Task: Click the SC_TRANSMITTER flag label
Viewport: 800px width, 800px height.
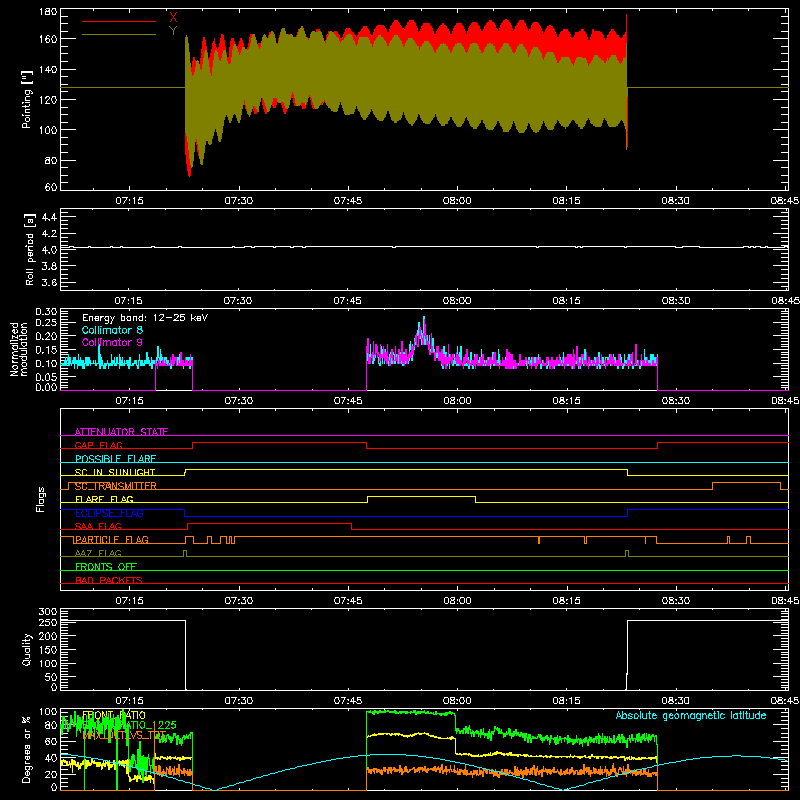Action: (x=115, y=486)
